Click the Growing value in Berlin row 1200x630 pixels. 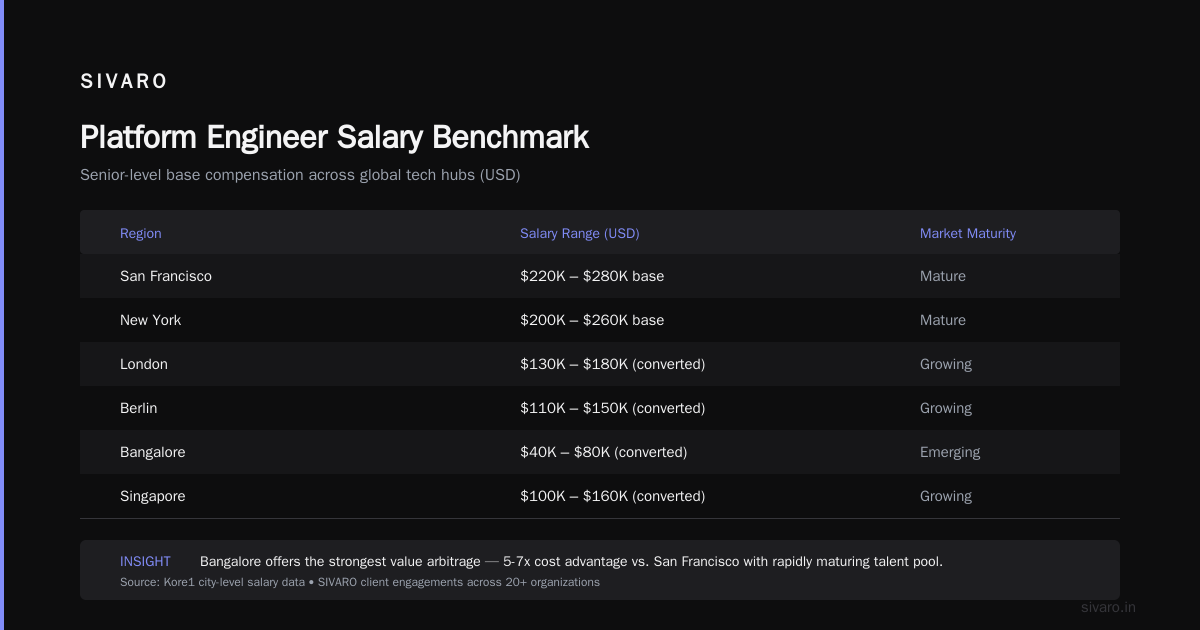click(x=946, y=408)
